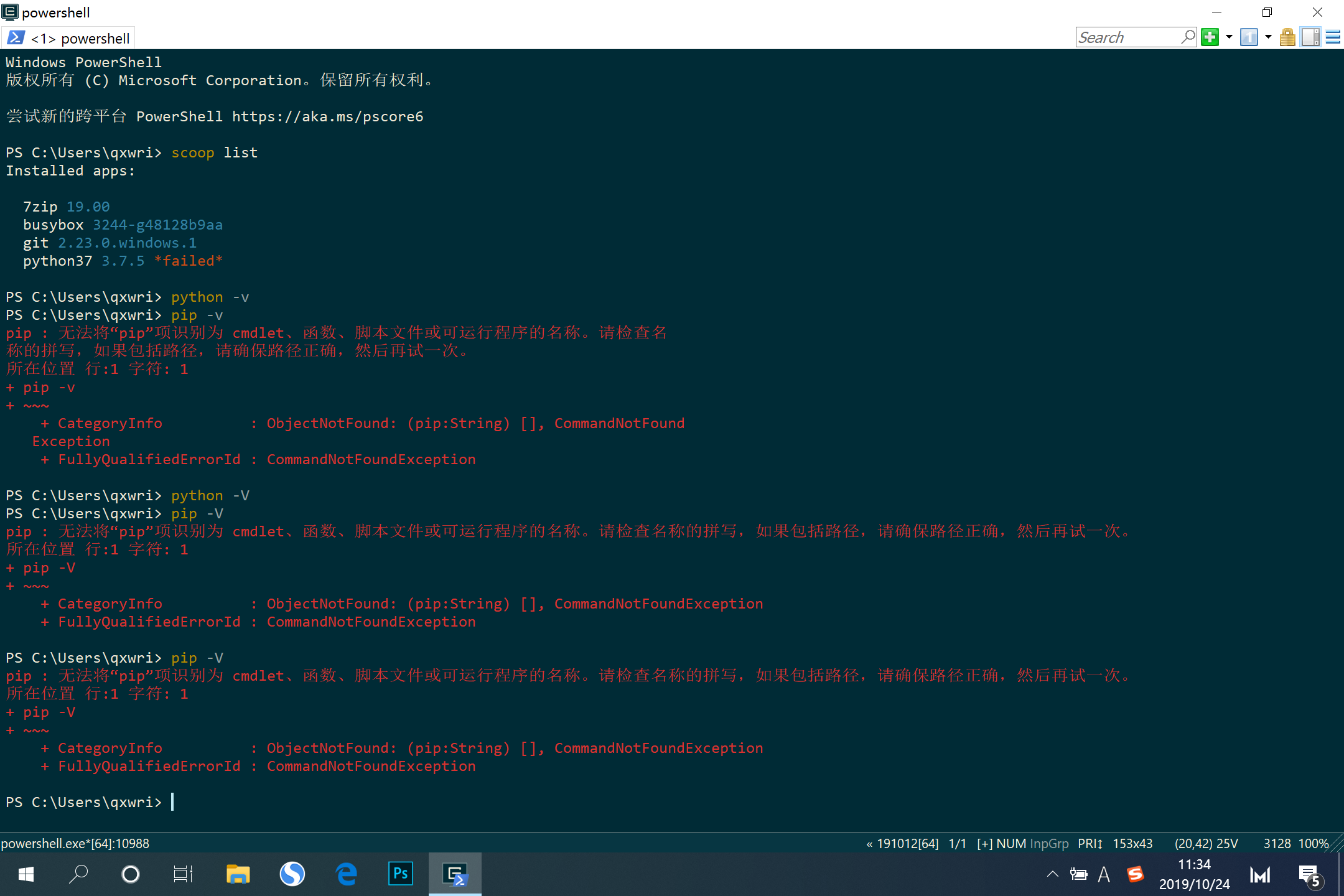Open the Task View button

coord(183,874)
